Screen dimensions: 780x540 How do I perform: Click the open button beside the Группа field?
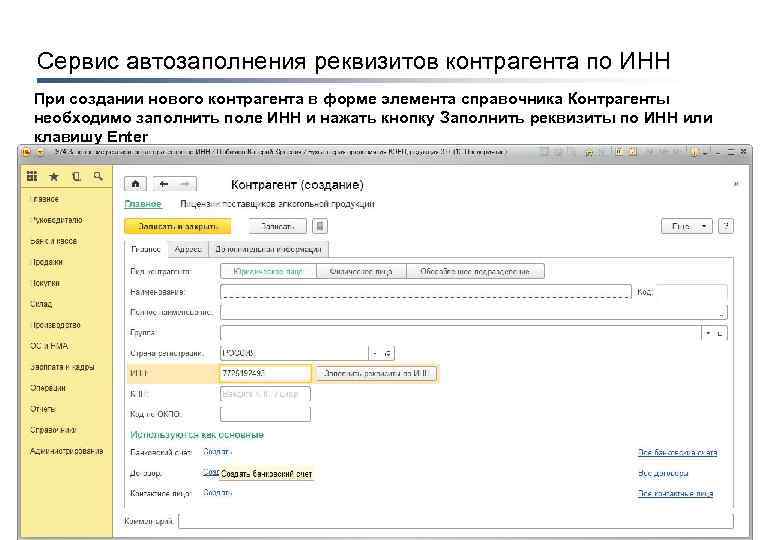click(x=721, y=333)
